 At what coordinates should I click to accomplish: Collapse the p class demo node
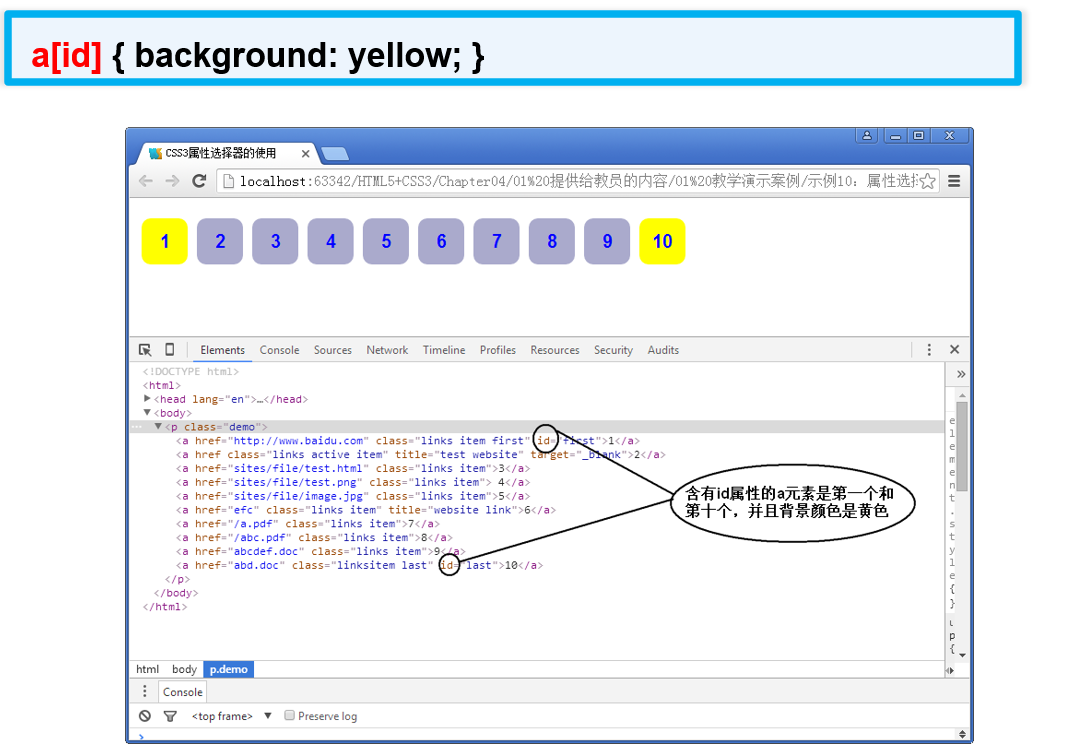pyautogui.click(x=157, y=427)
